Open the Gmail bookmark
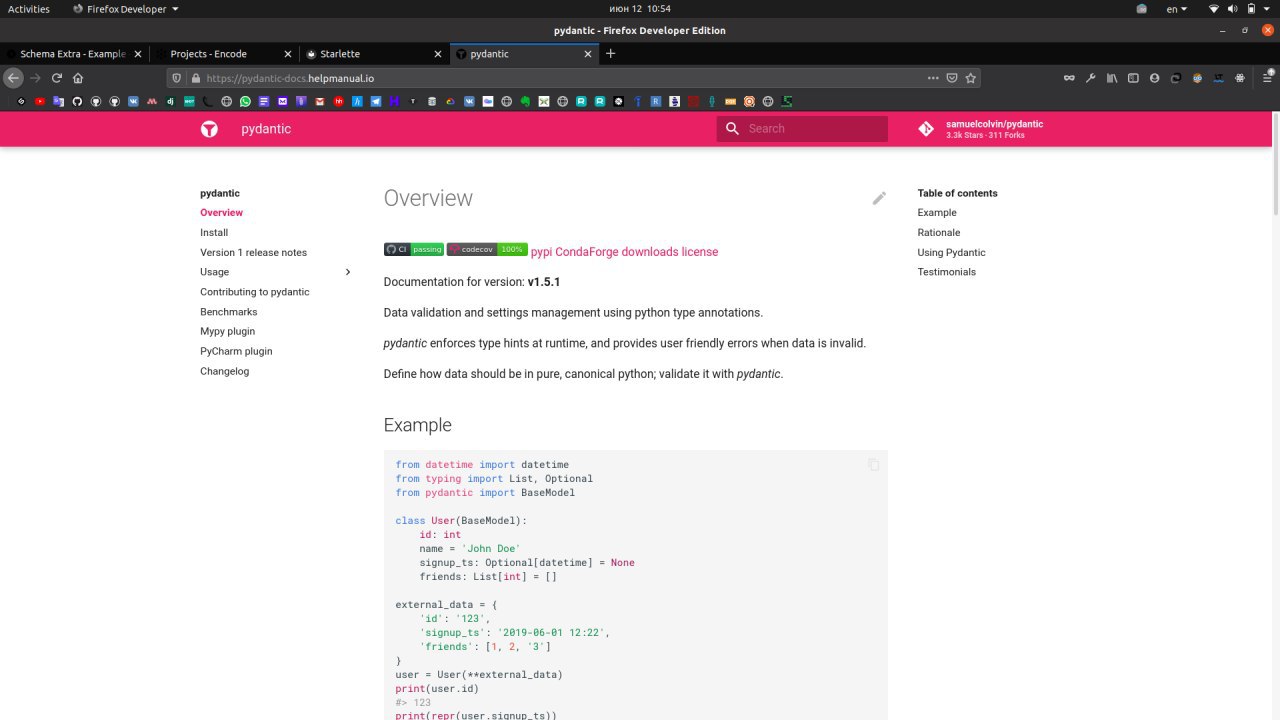1280x720 pixels. (319, 101)
